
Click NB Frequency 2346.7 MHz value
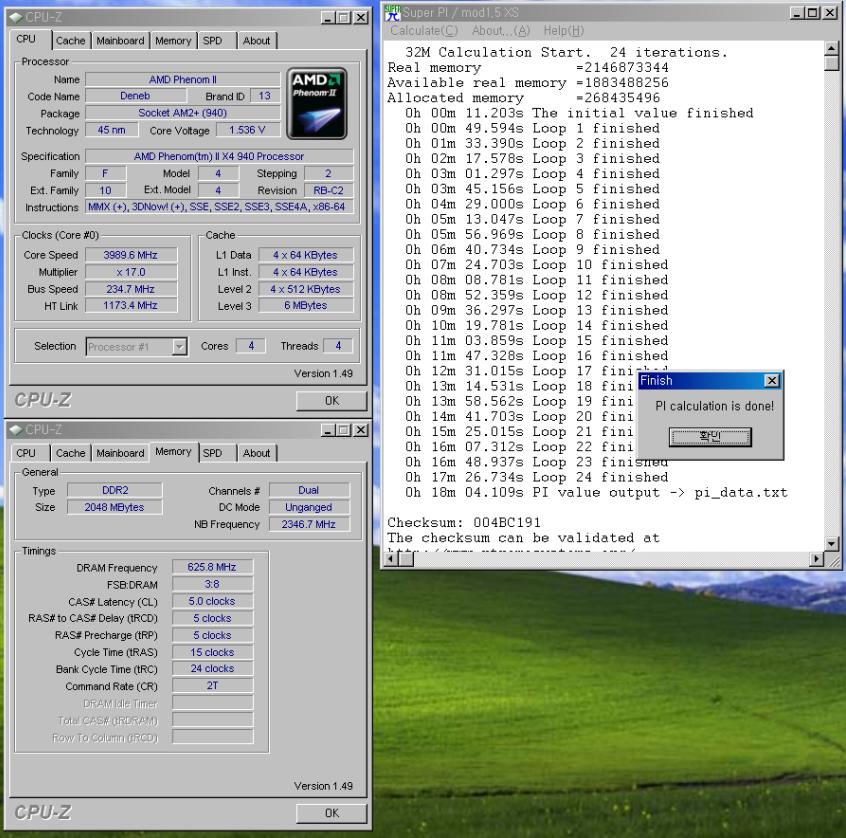[309, 524]
